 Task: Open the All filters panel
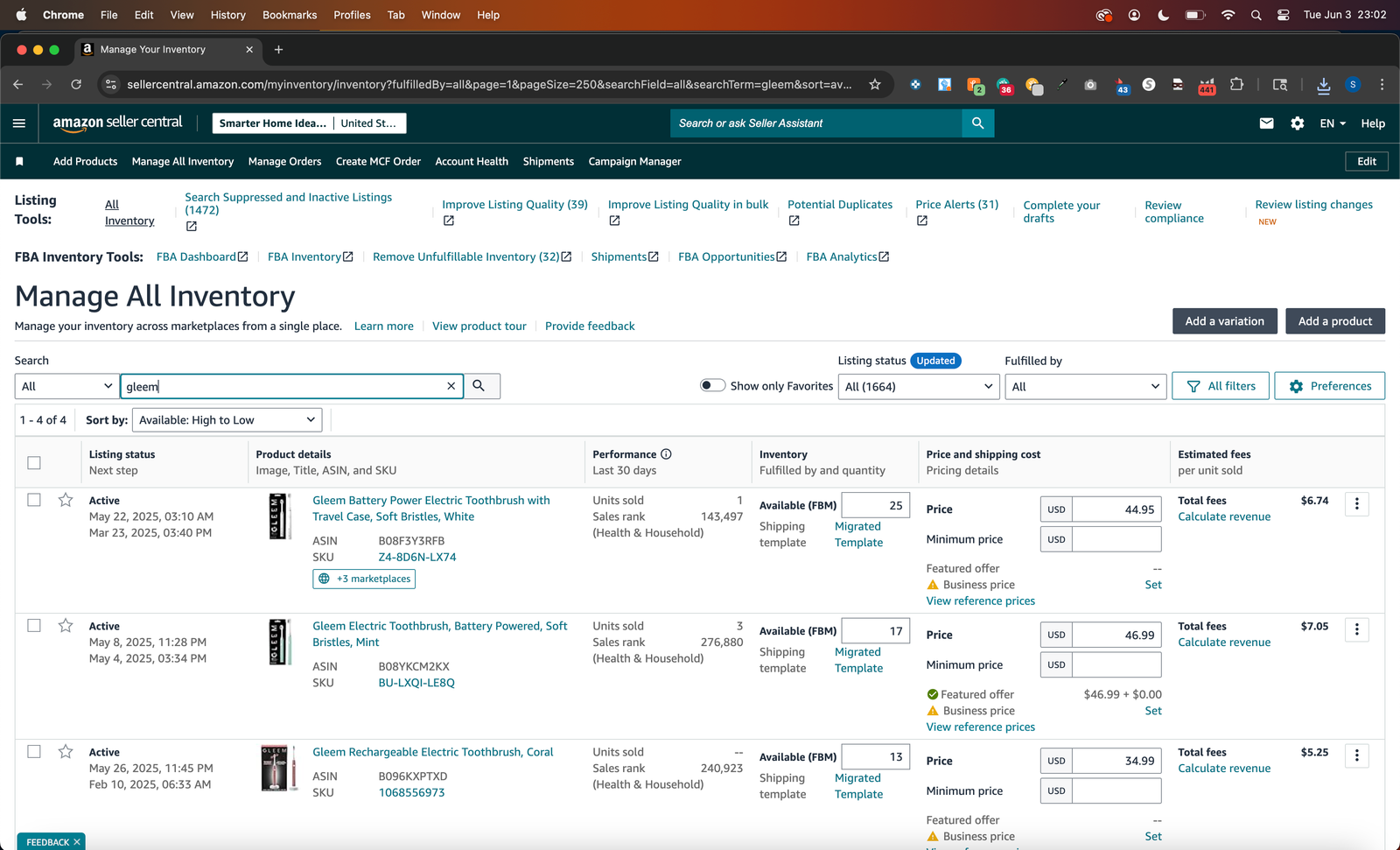click(x=1221, y=386)
